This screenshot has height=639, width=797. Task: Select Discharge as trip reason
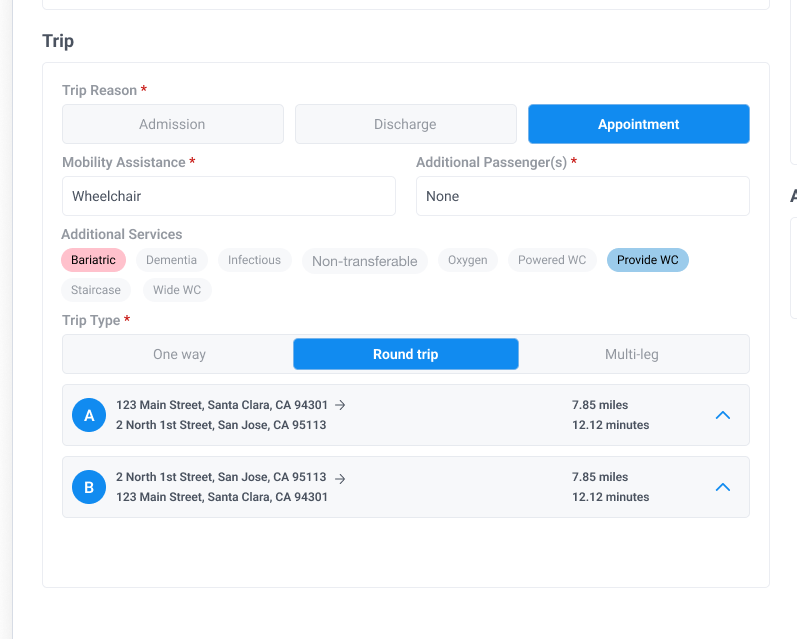coord(406,124)
